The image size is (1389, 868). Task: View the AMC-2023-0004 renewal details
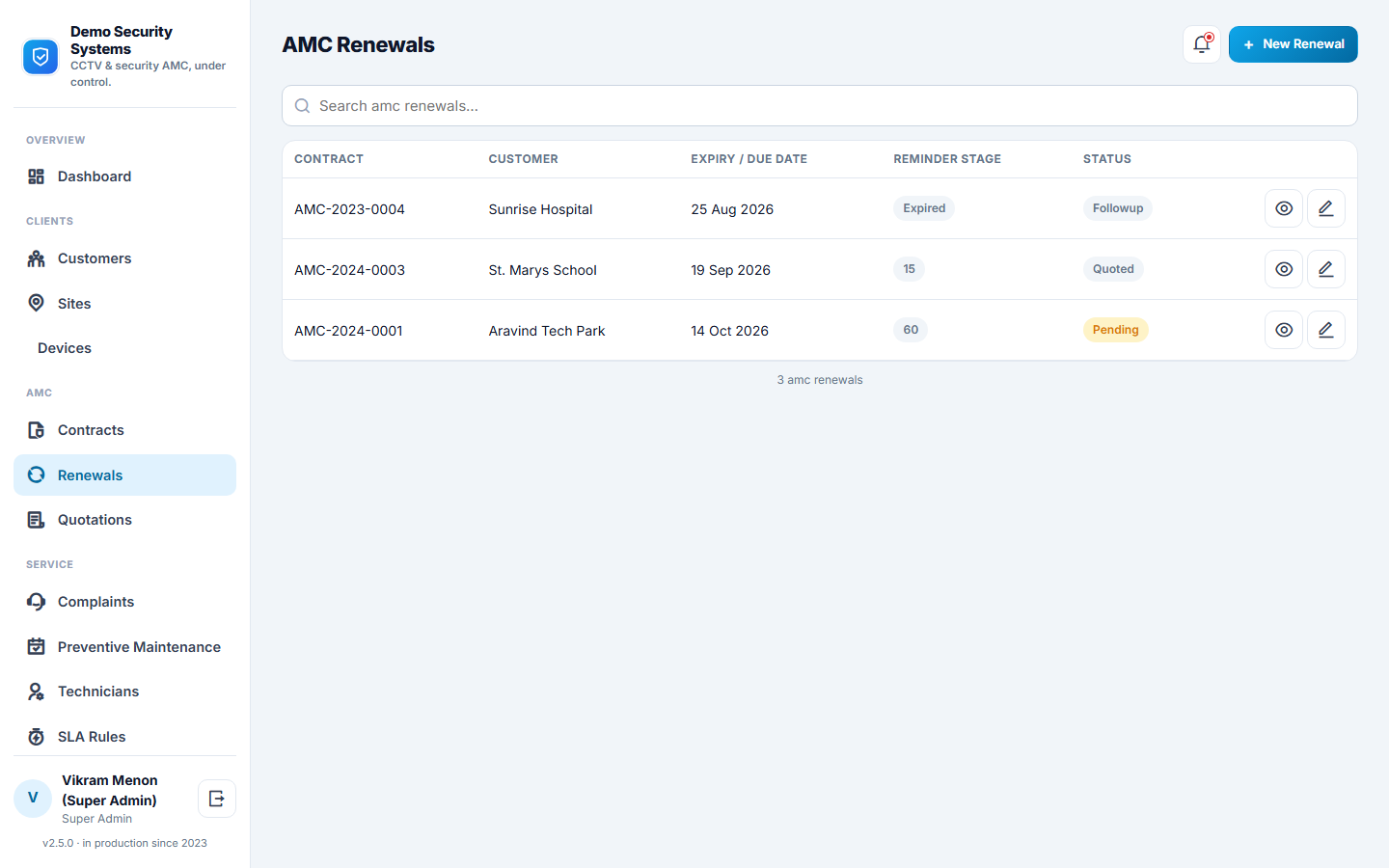pos(1284,208)
